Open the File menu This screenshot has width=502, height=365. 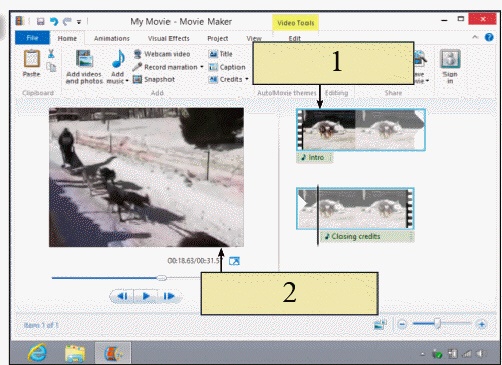(x=32, y=38)
